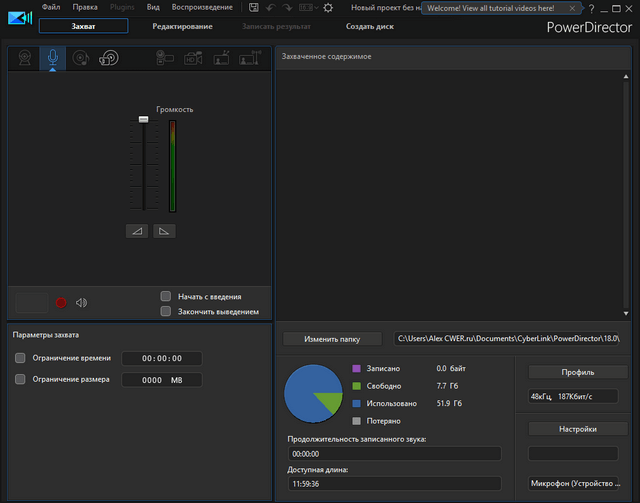Click the Профиль button

pos(578,372)
